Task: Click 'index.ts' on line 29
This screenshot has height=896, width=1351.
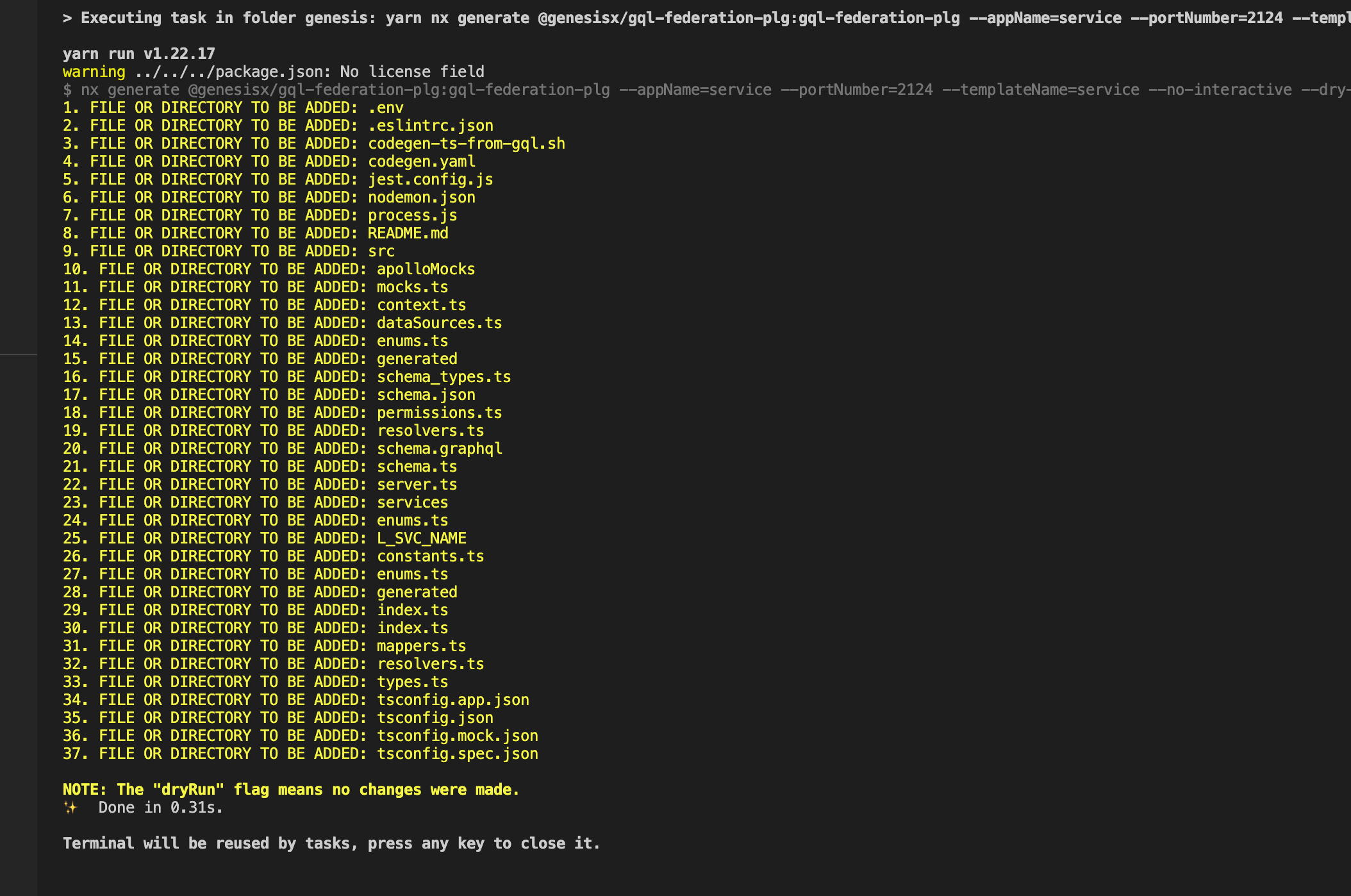Action: [x=413, y=610]
